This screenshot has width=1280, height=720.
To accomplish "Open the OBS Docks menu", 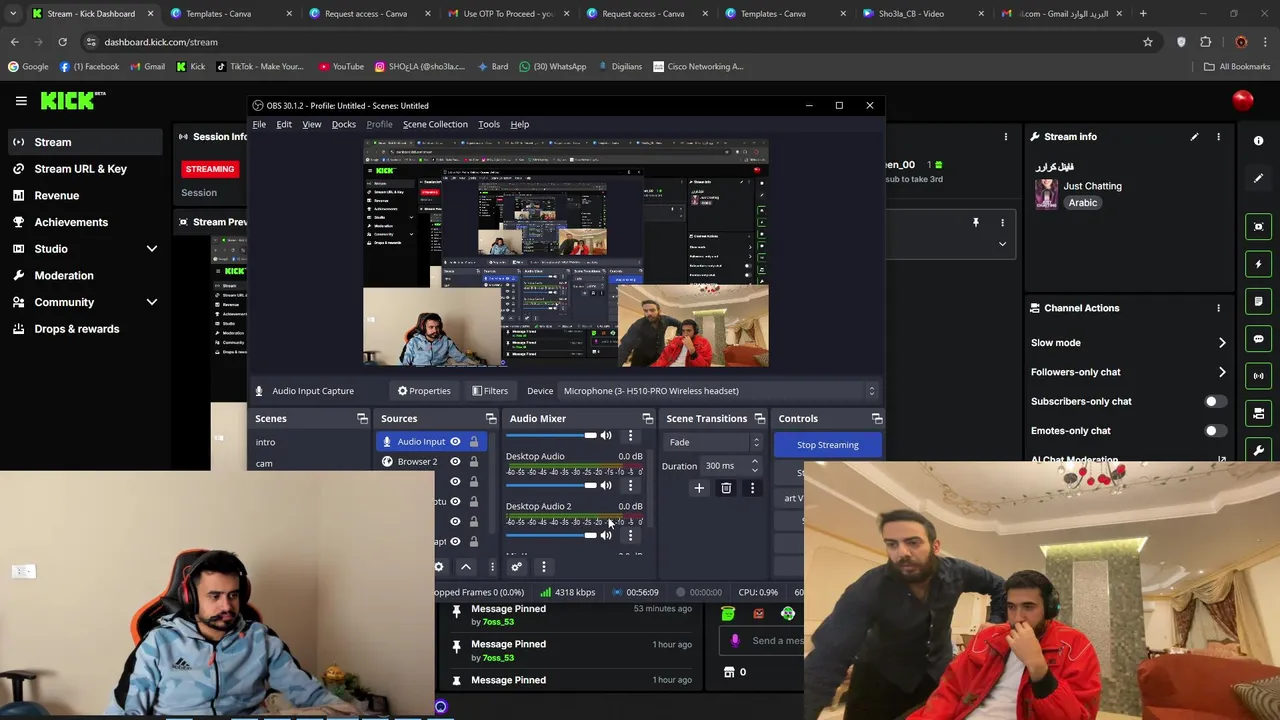I will tap(343, 124).
